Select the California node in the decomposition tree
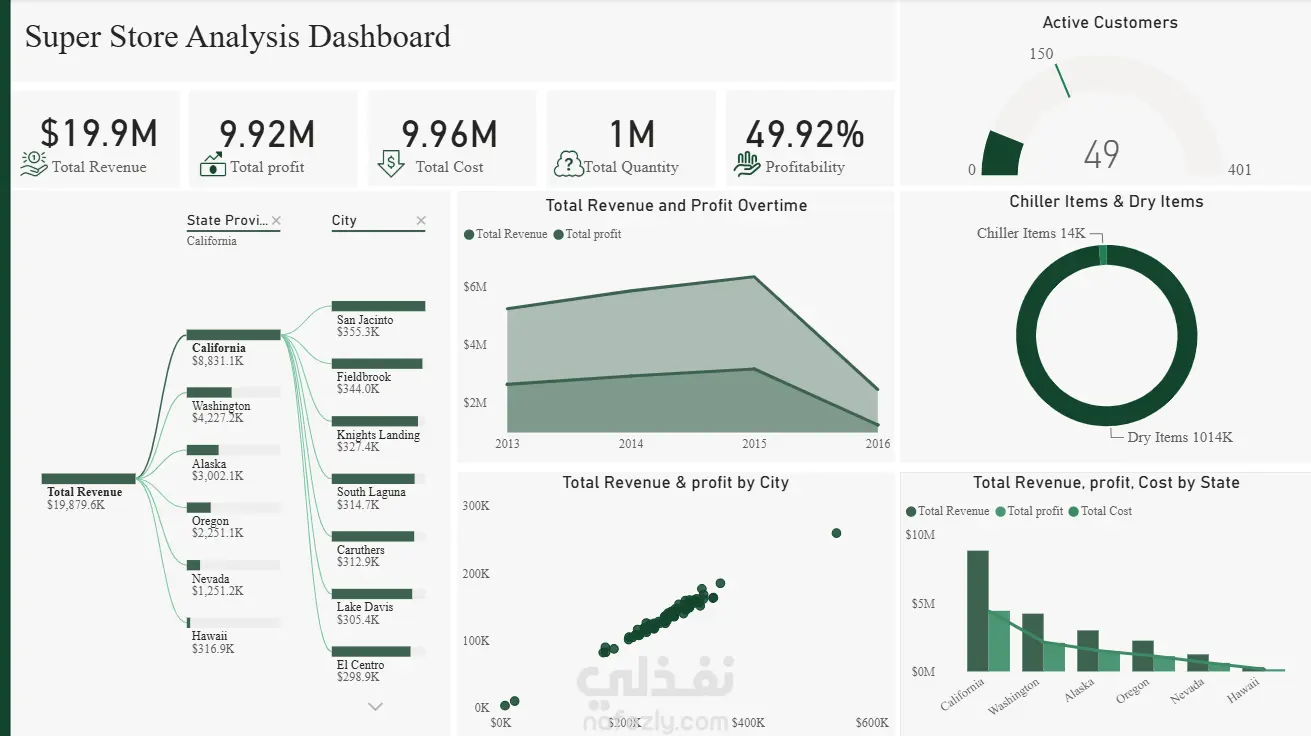This screenshot has height=736, width=1311. pyautogui.click(x=234, y=335)
